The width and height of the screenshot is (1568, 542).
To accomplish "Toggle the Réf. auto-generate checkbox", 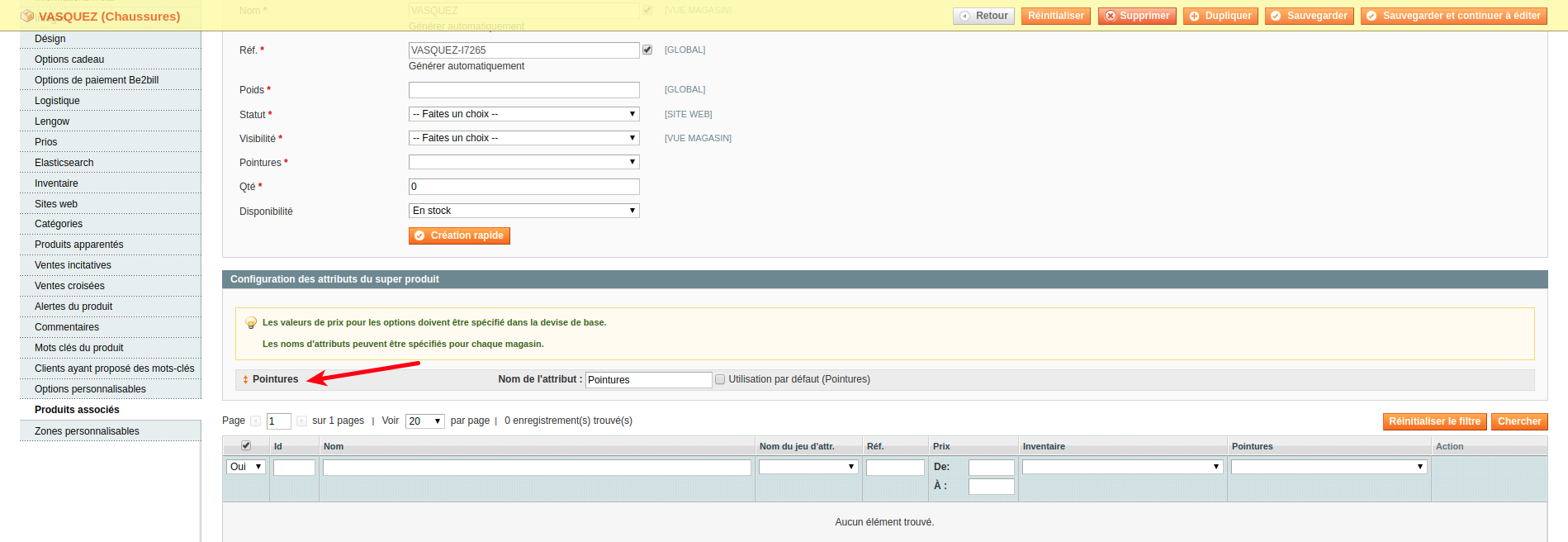I will [647, 50].
